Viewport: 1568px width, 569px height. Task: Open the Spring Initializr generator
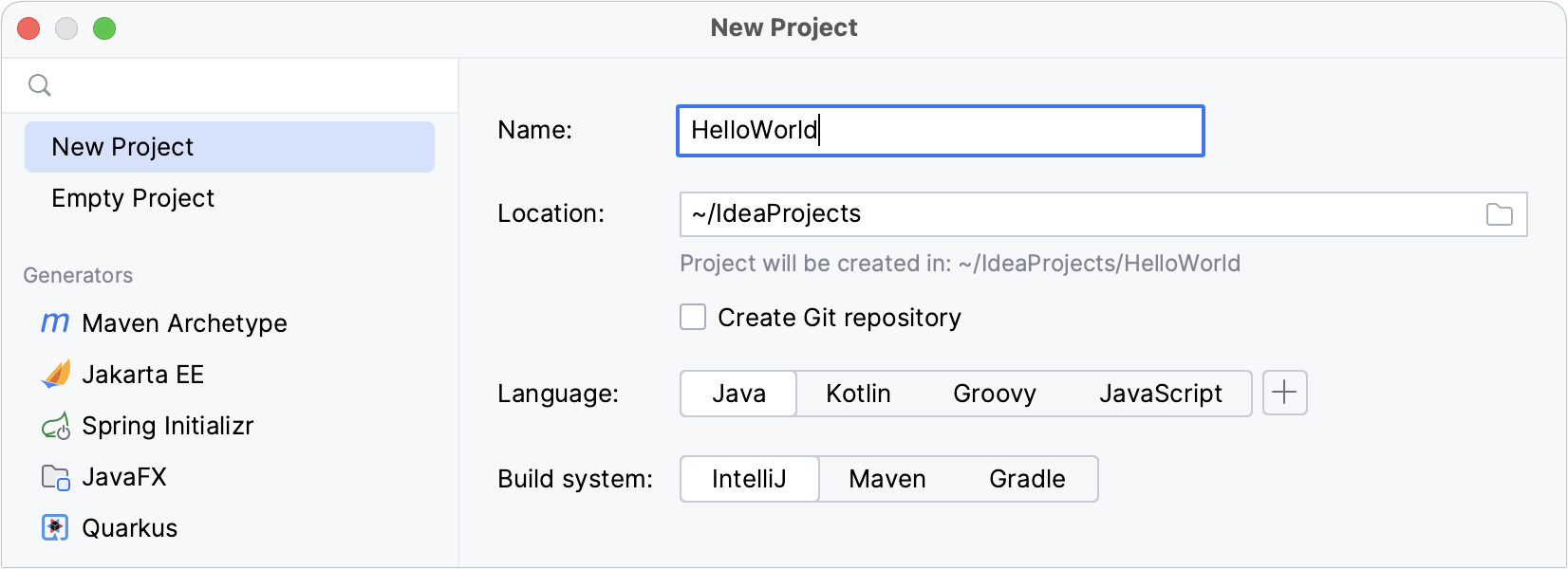tap(230, 426)
